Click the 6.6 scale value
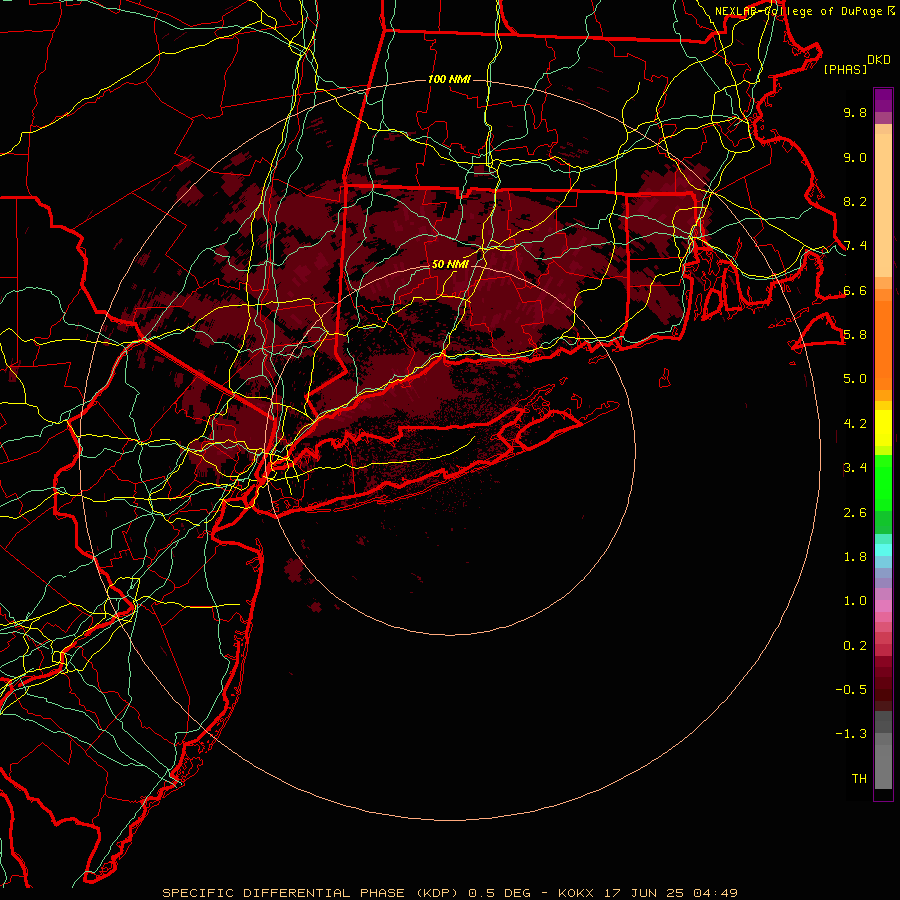 855,290
